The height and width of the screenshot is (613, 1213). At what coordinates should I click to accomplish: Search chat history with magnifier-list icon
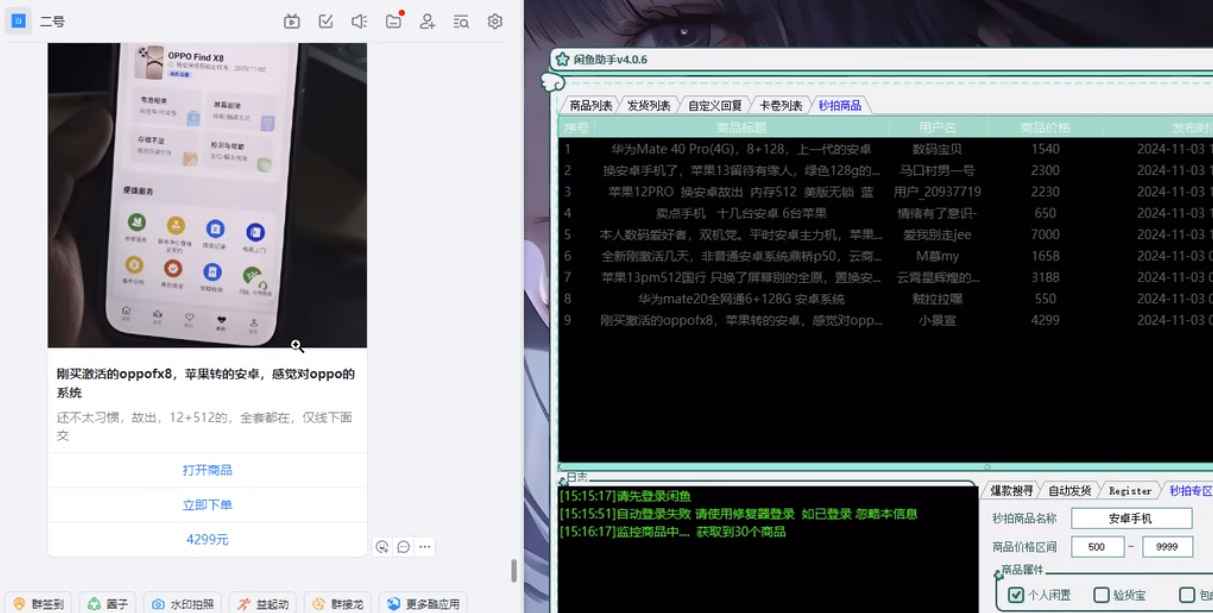(461, 21)
